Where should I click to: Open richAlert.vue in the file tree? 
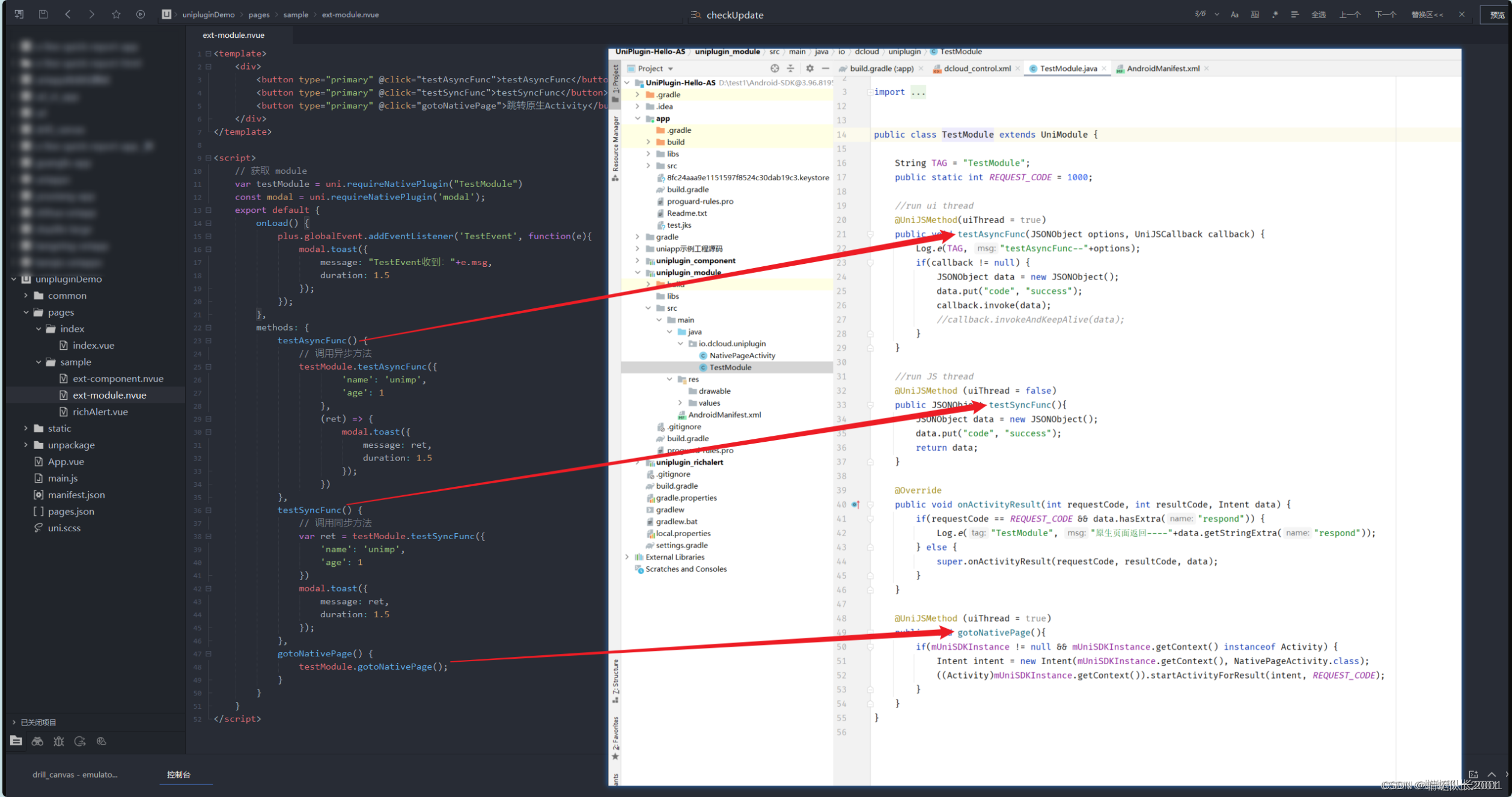100,412
